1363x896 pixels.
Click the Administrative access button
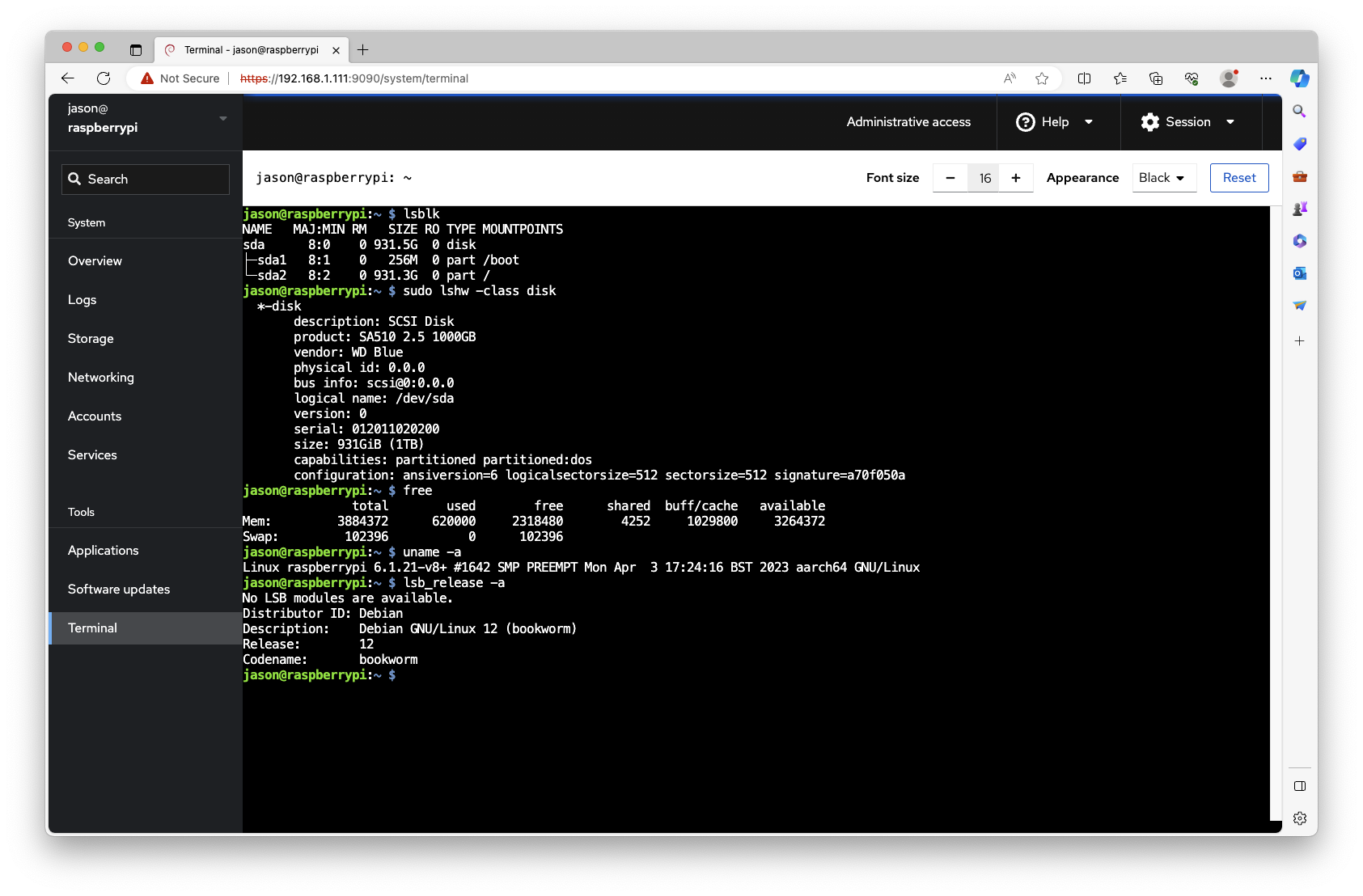(908, 122)
